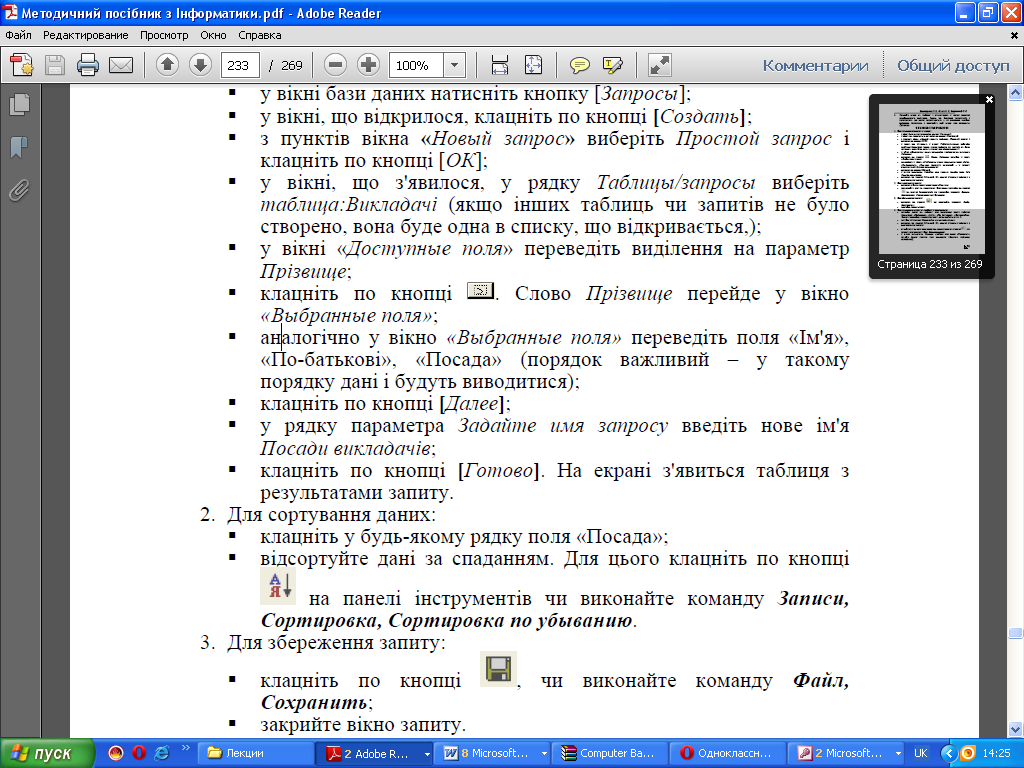Open the Просмотр menu

[x=164, y=35]
